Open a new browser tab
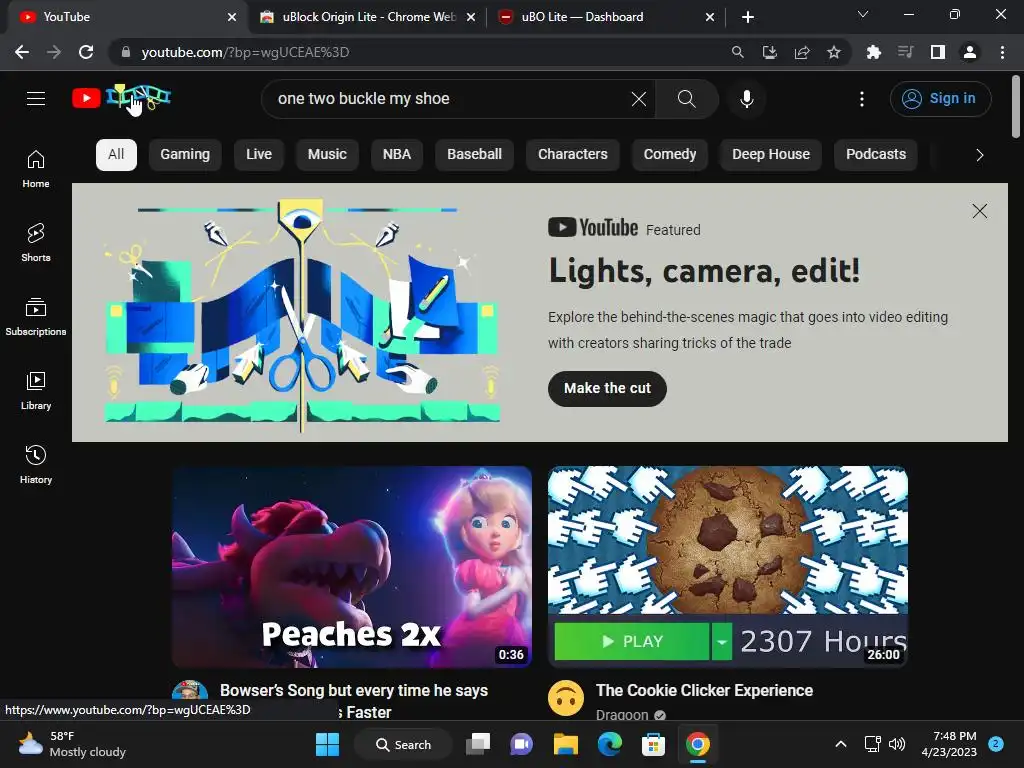1024x768 pixels. pyautogui.click(x=748, y=18)
